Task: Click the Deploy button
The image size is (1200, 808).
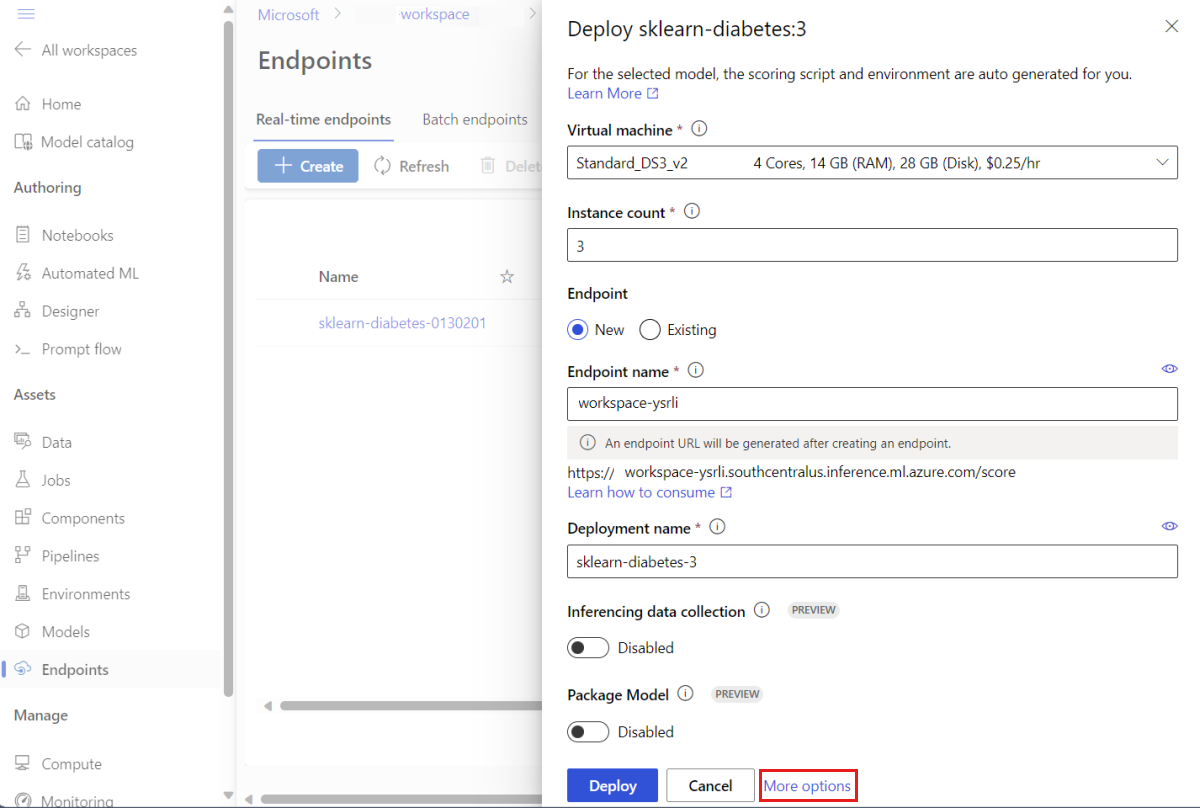Action: pos(612,786)
